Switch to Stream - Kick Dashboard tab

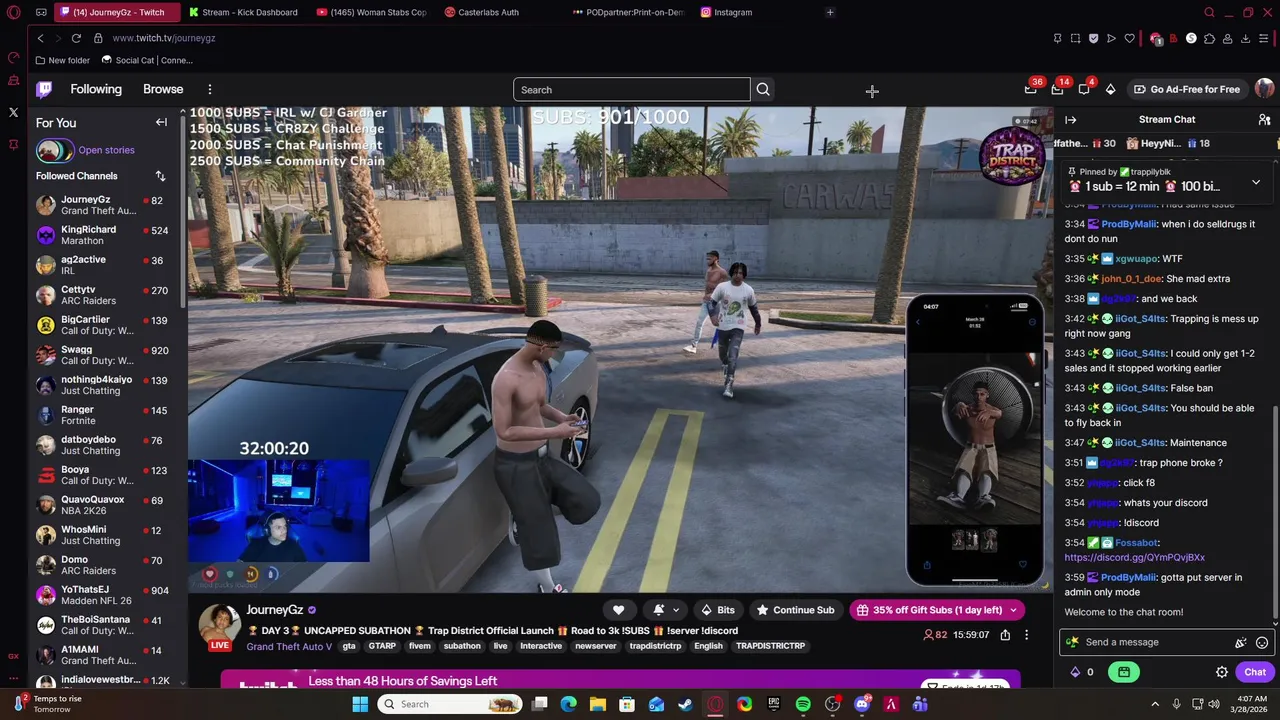(243, 12)
